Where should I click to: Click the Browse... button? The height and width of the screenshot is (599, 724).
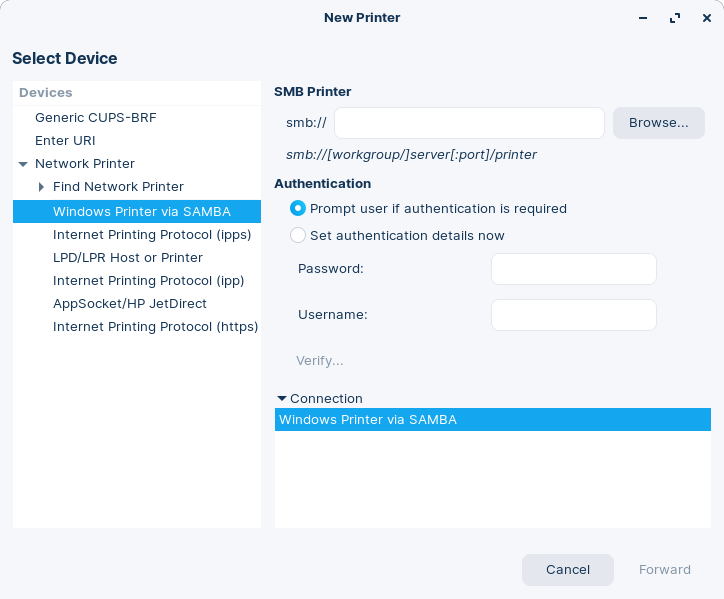point(658,123)
